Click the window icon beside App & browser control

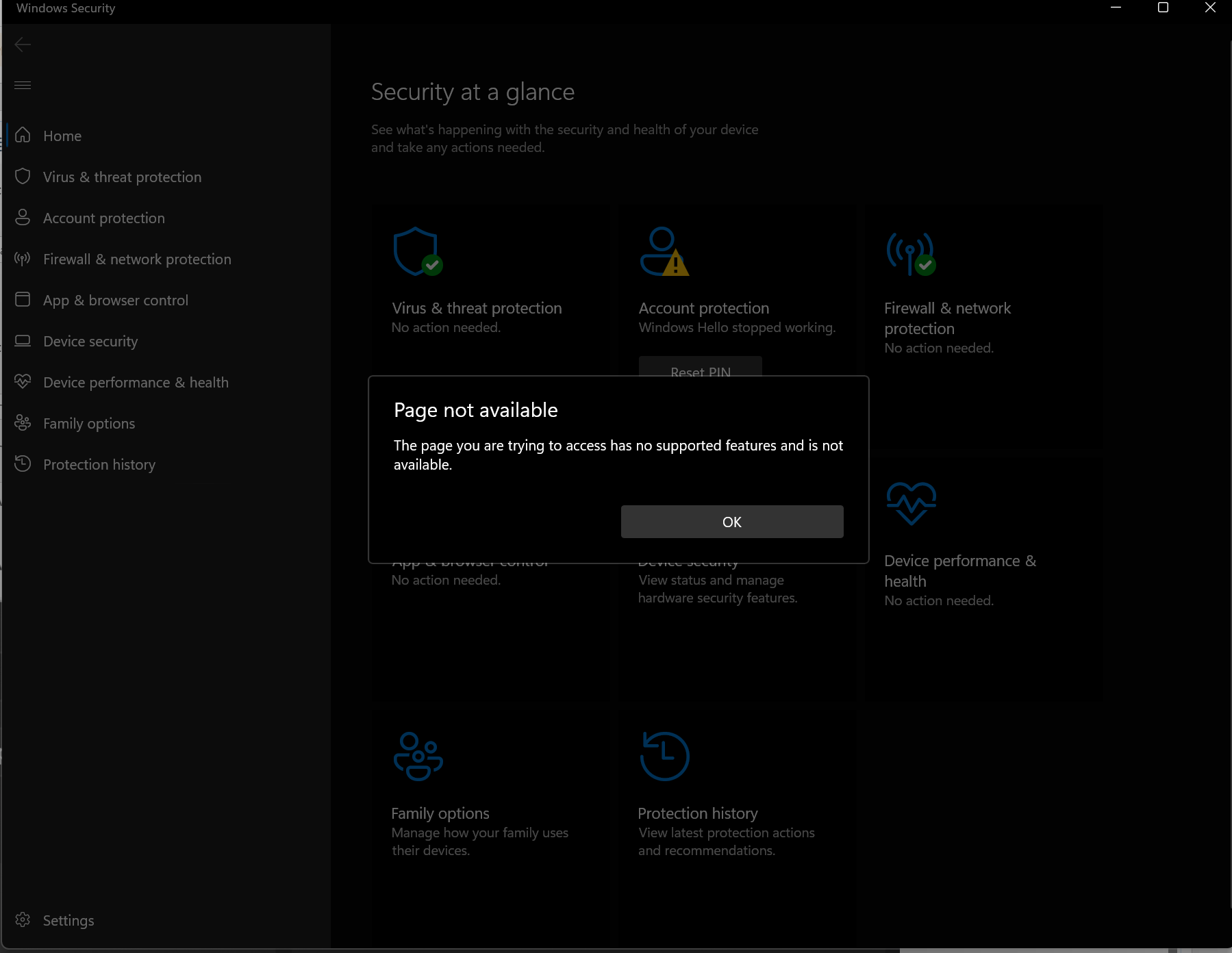(x=23, y=299)
